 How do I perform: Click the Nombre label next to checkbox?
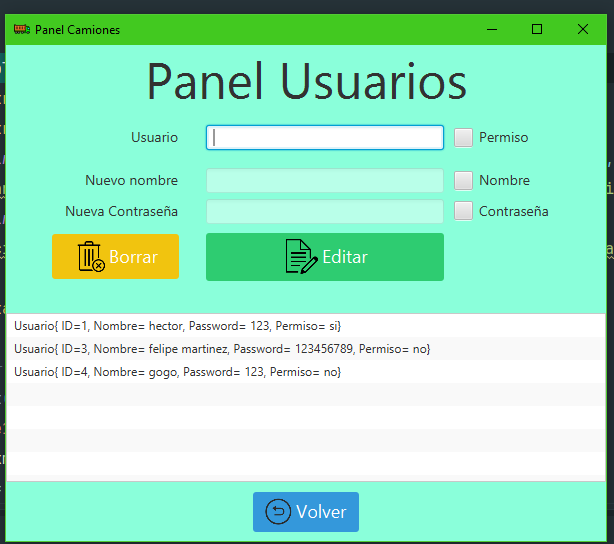coord(504,181)
